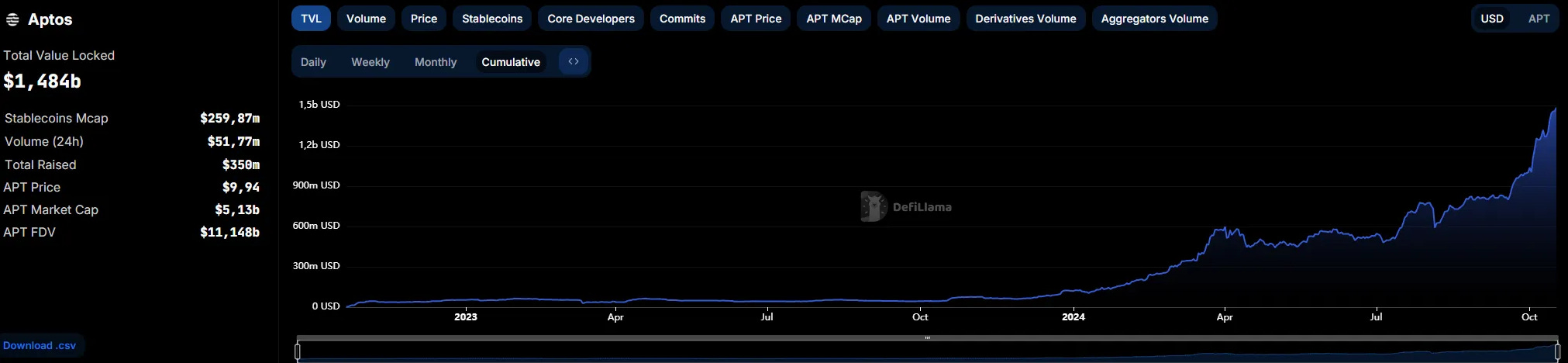
Task: Toggle the Price chart metric
Action: click(x=424, y=19)
